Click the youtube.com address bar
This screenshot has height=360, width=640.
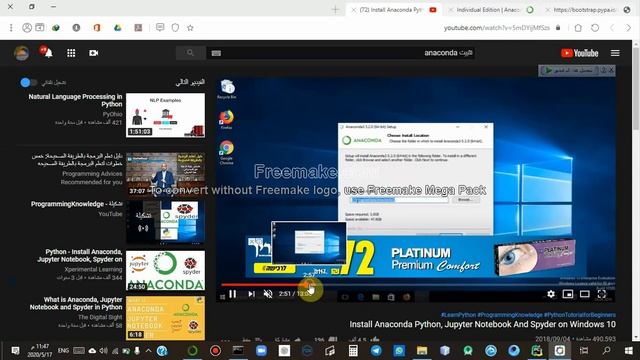click(x=496, y=28)
